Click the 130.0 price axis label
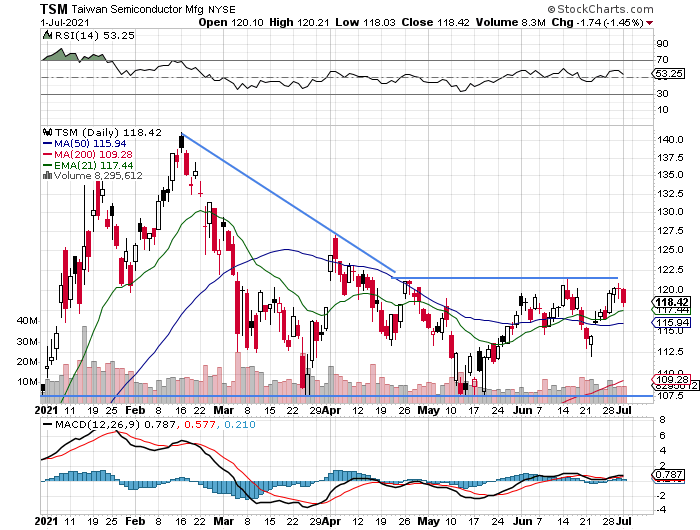The width and height of the screenshot is (700, 530). [670, 212]
